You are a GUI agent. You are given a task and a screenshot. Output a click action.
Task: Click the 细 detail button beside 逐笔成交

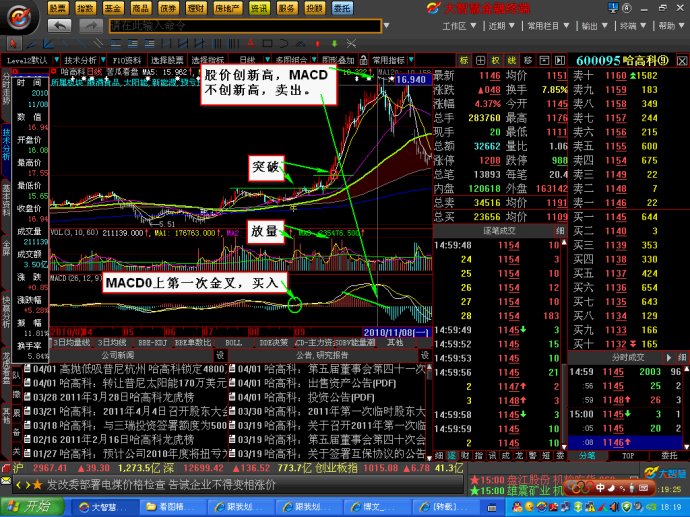click(560, 231)
